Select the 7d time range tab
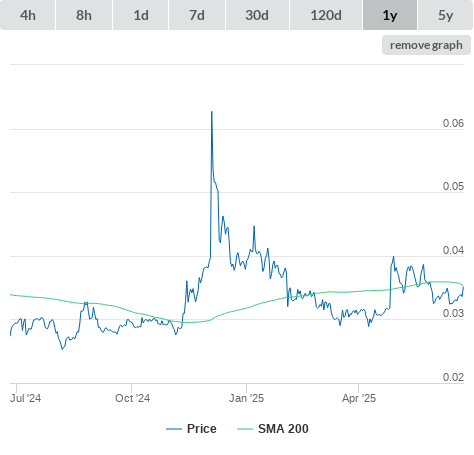The height and width of the screenshot is (455, 474). (x=197, y=15)
